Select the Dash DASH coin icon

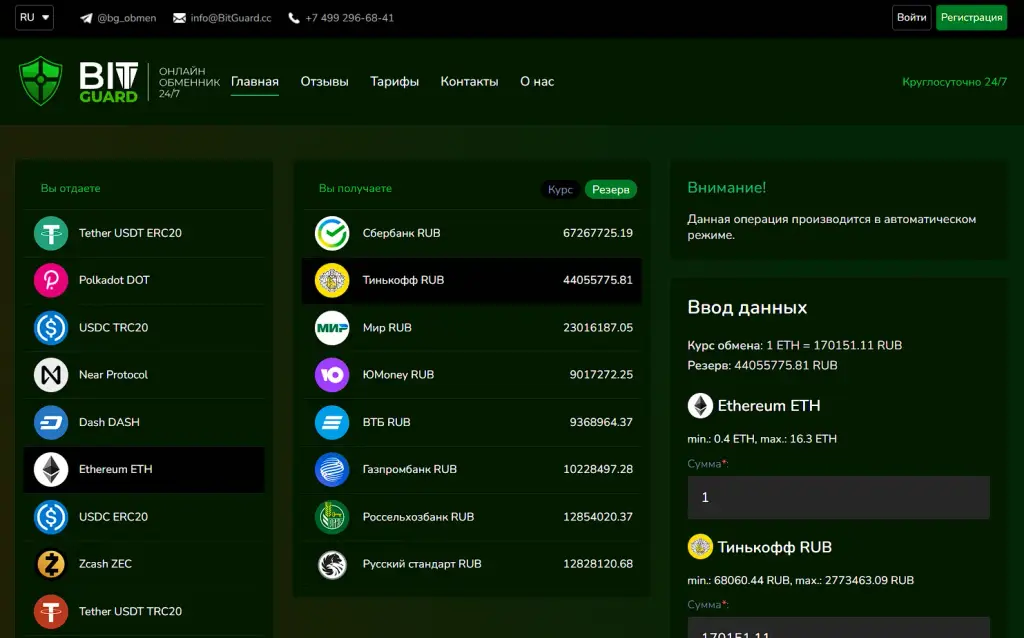tap(51, 423)
